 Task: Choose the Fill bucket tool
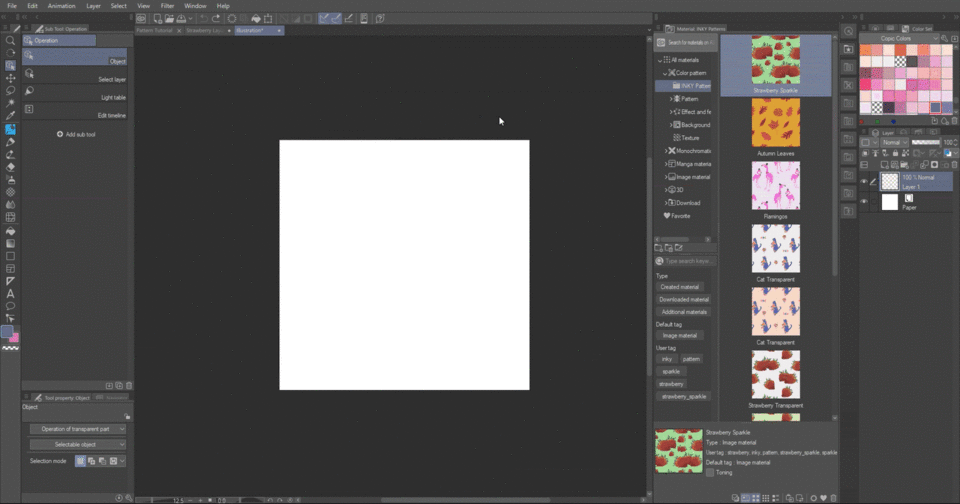coord(10,230)
